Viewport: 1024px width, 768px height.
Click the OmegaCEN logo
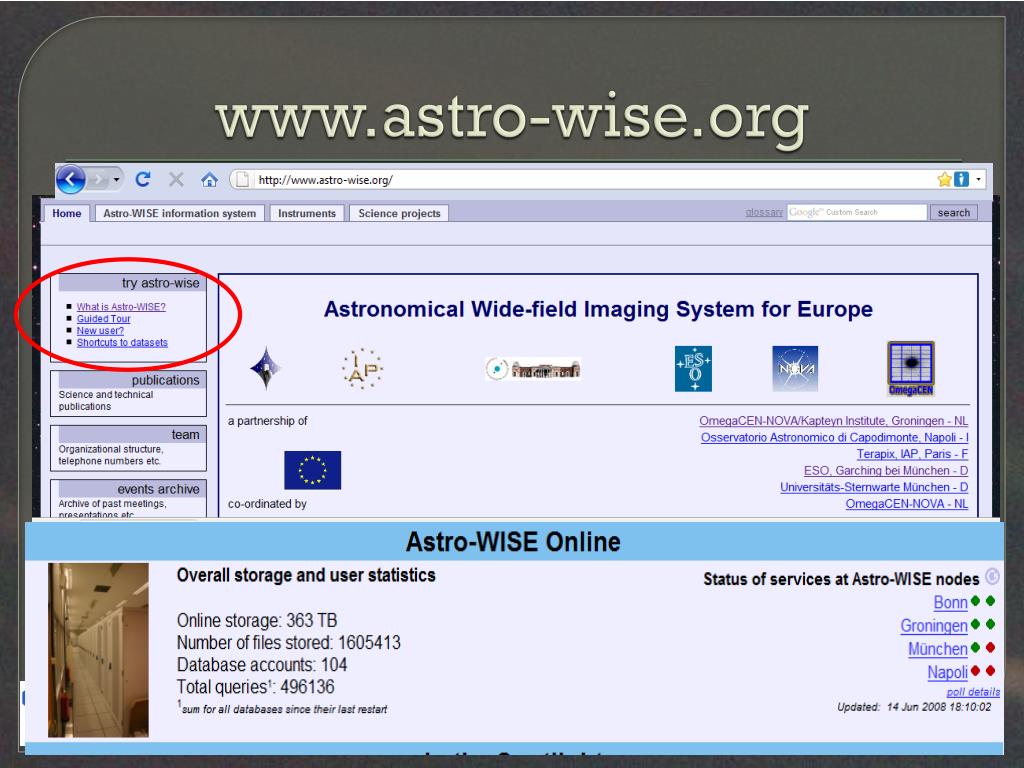[911, 368]
